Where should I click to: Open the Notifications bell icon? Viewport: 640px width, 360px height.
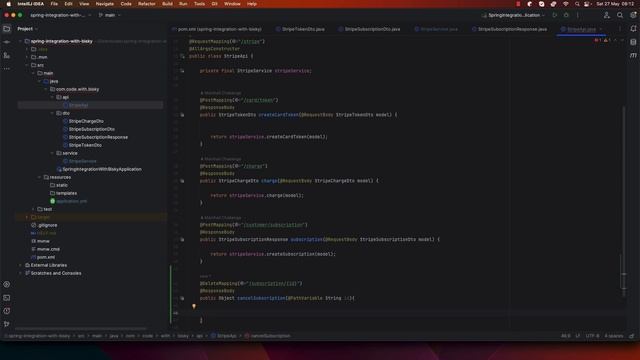pos(633,29)
